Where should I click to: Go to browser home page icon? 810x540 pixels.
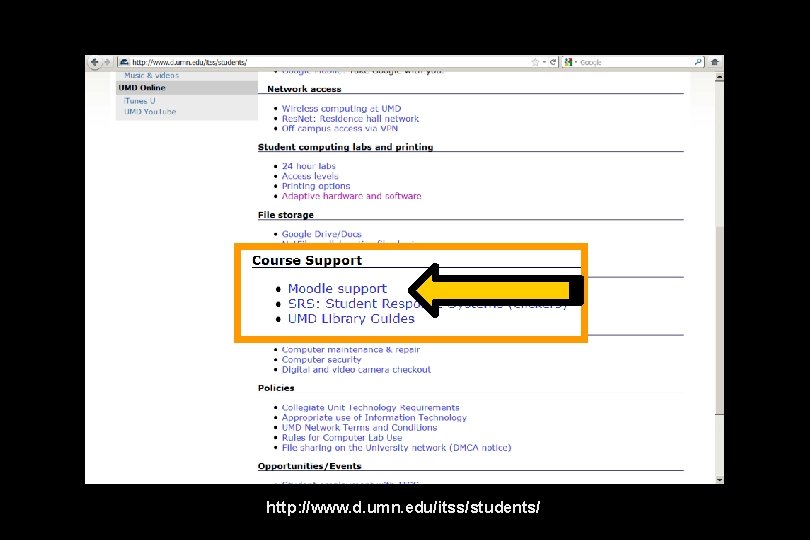[x=715, y=62]
